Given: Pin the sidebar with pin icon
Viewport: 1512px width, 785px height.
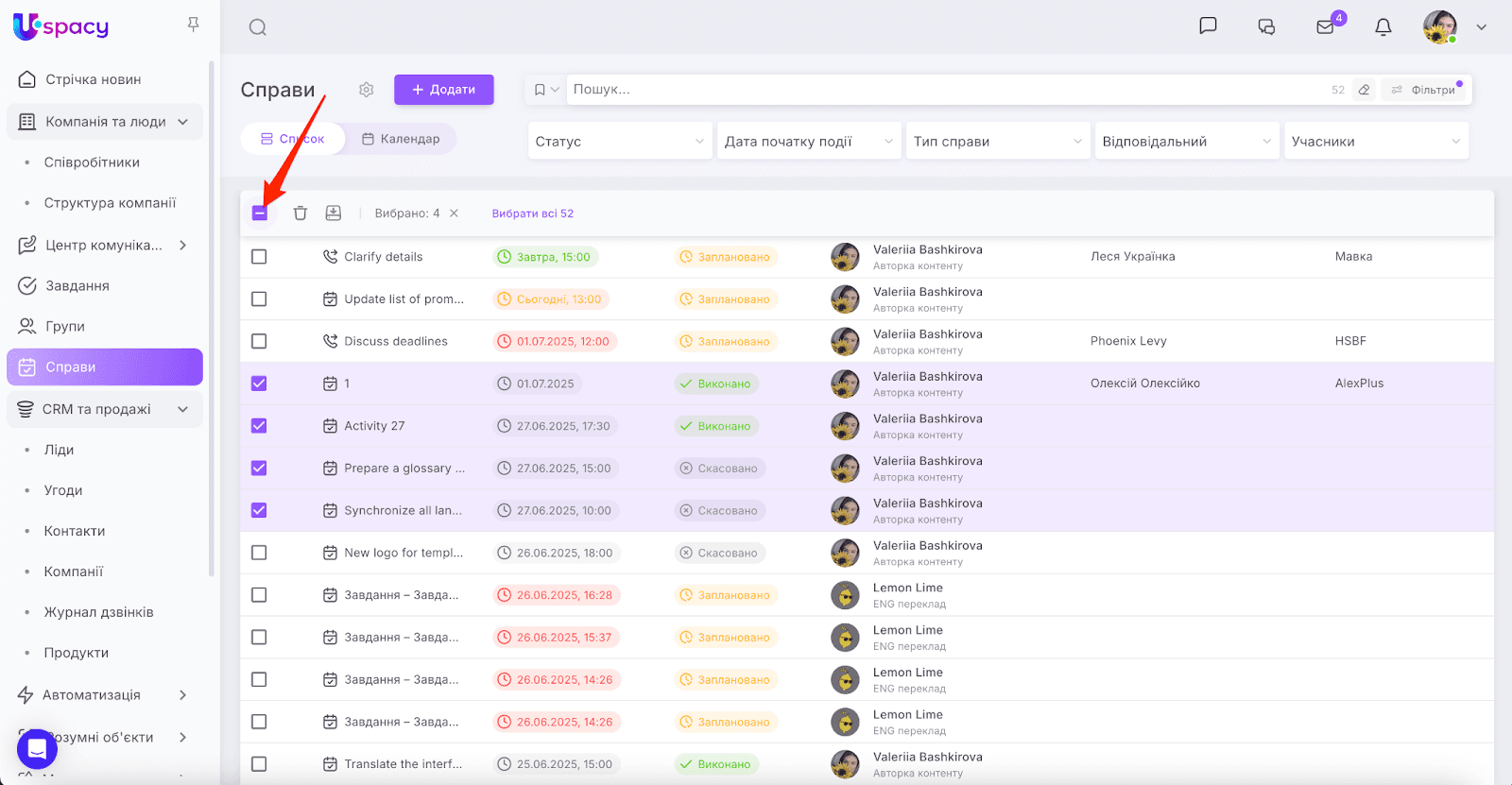Looking at the screenshot, I should [194, 25].
